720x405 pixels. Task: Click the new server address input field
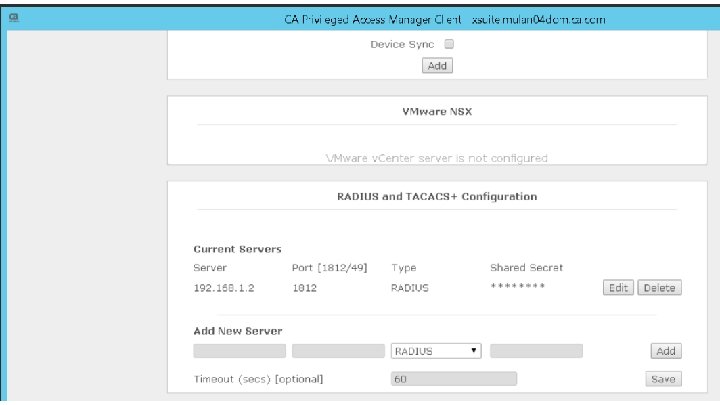tap(239, 351)
